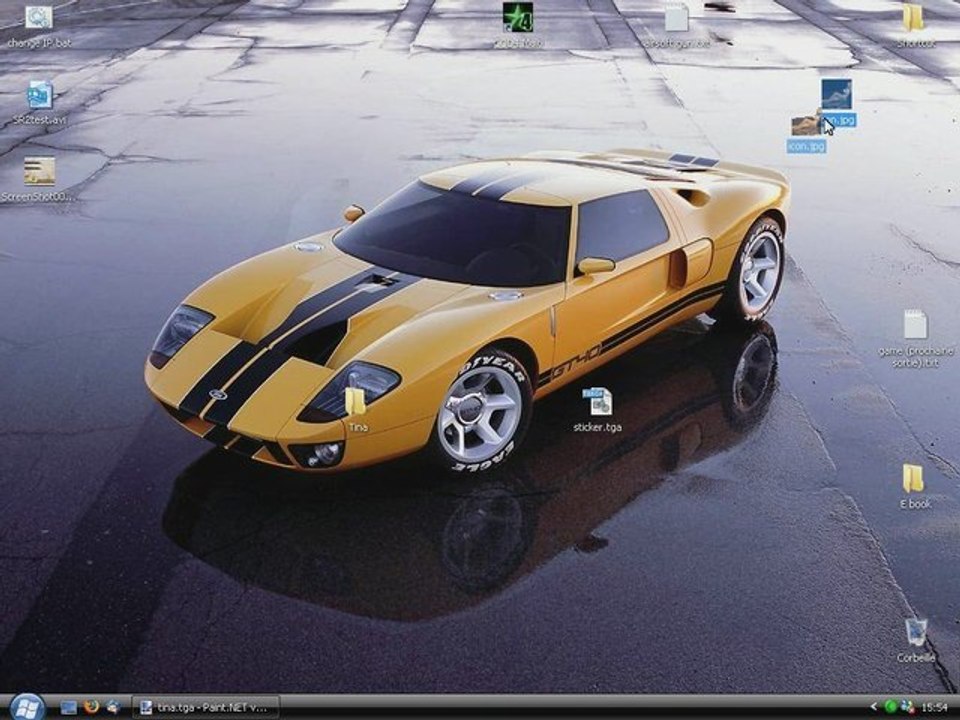Screen dimensions: 960x720
Task: Click the taskbar clock showing 15:54
Action: pyautogui.click(x=934, y=707)
